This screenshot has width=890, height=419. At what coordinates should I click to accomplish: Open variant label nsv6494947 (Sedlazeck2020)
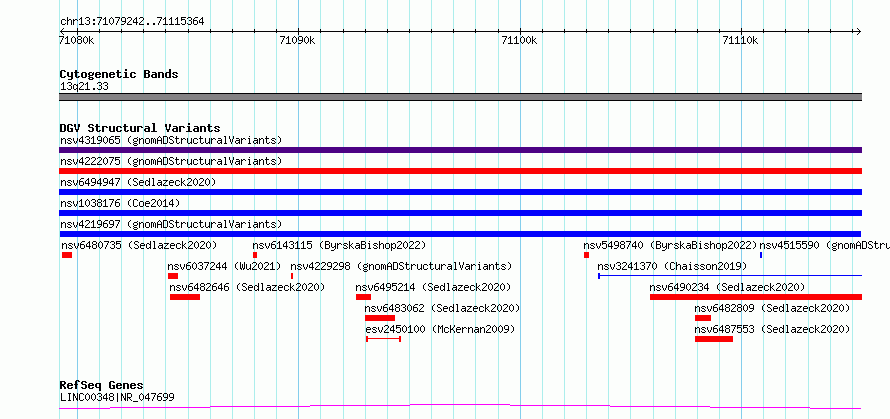click(x=138, y=182)
